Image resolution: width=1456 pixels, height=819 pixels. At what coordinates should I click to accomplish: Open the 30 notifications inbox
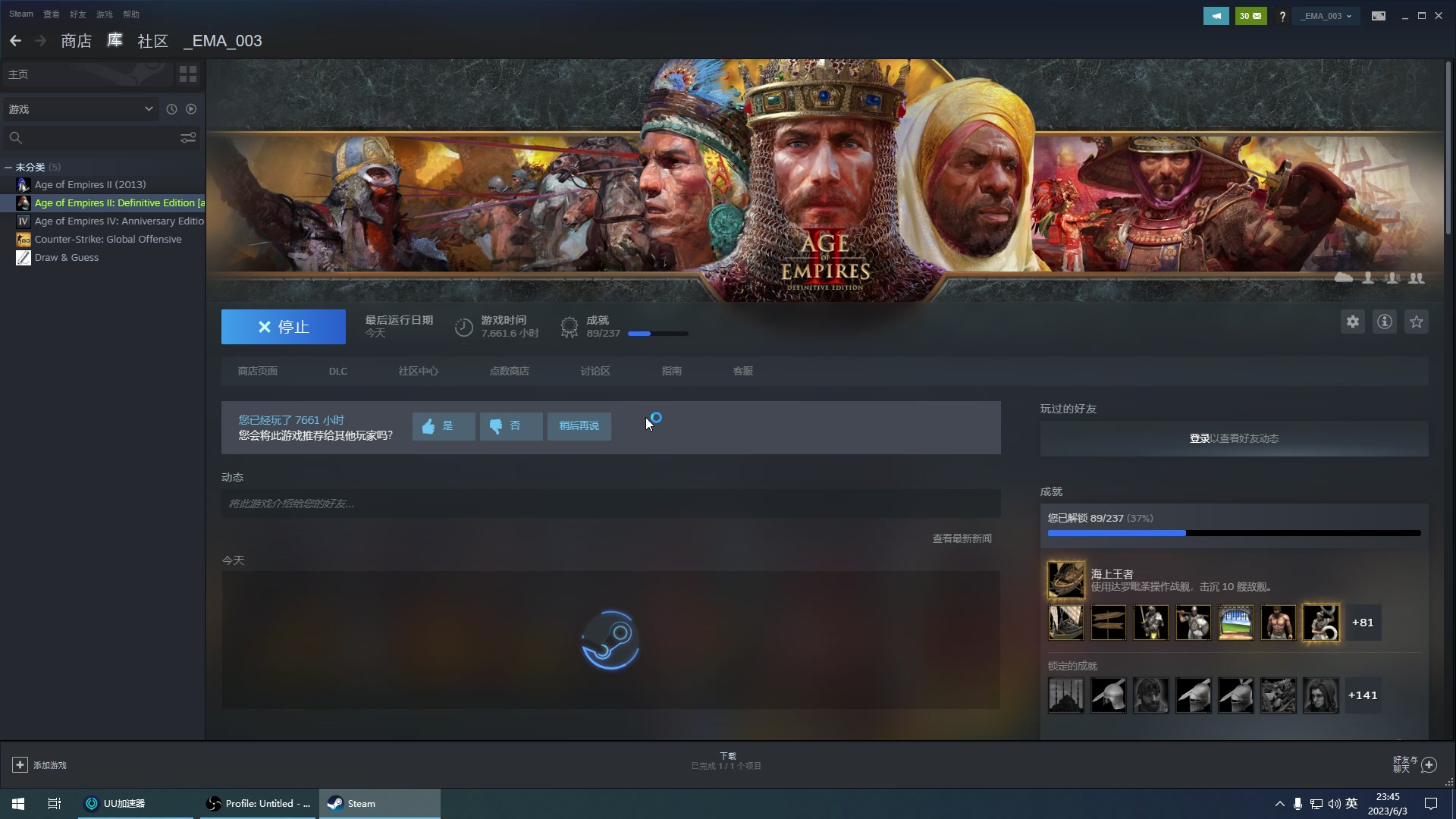click(x=1251, y=16)
